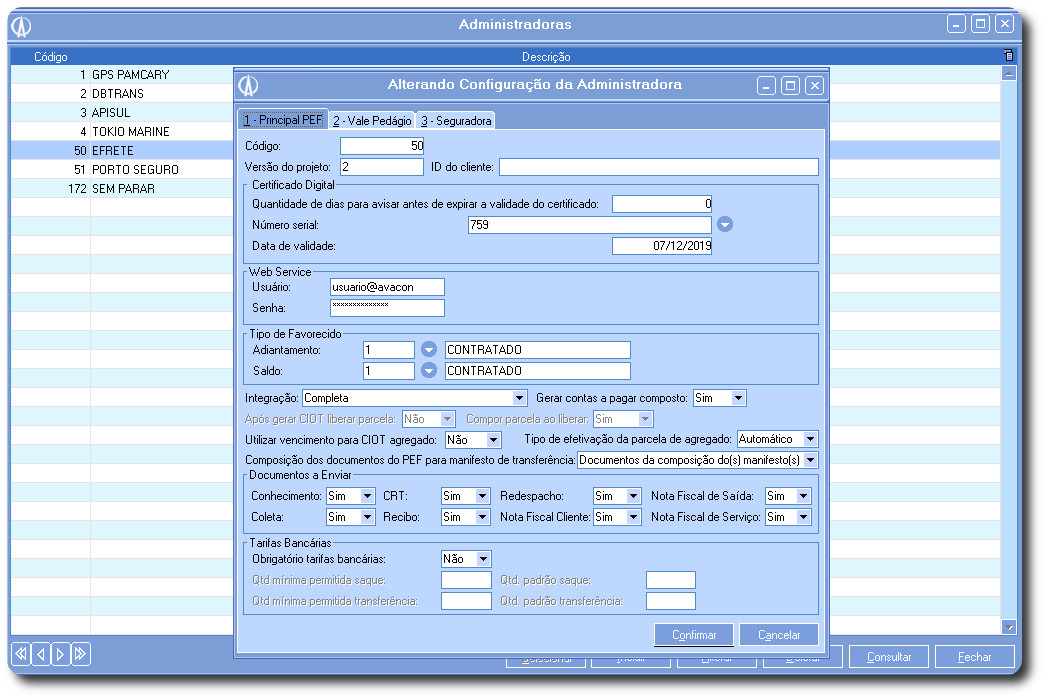The image size is (1045, 698).
Task: Confirm the configuration with Confirmar
Action: 694,635
